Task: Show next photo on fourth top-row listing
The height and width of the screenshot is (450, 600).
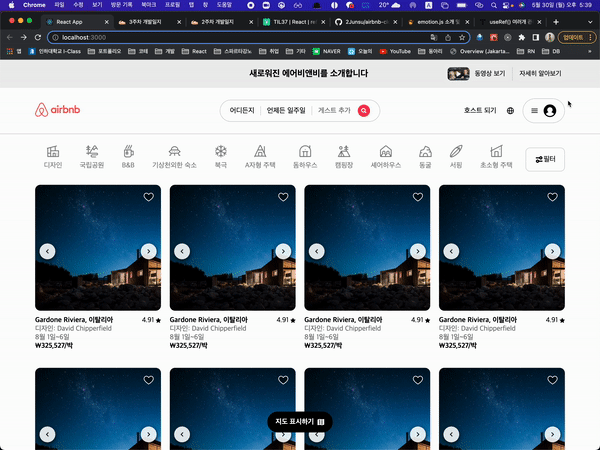Action: point(552,251)
